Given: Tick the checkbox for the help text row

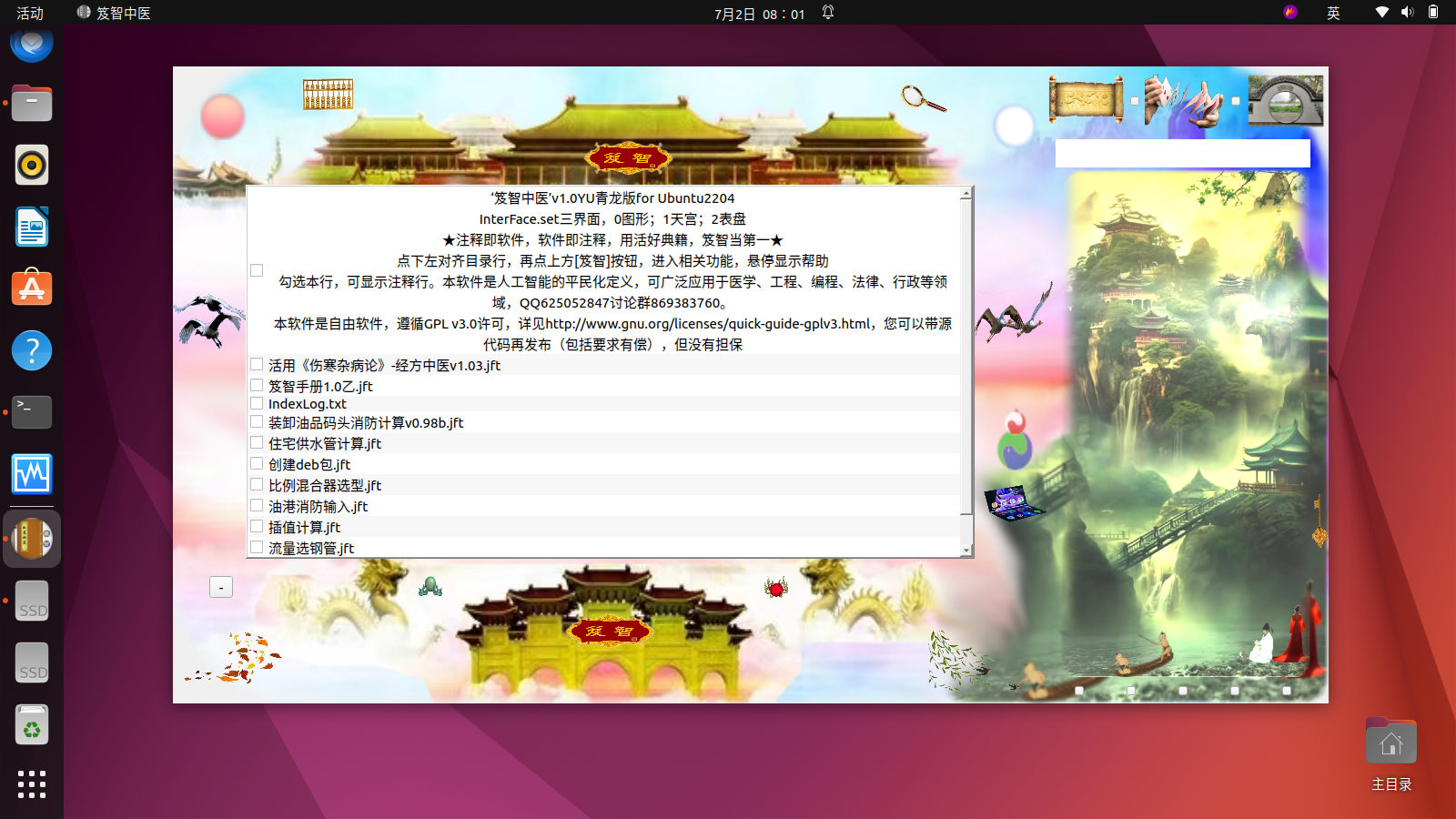Looking at the screenshot, I should (257, 270).
